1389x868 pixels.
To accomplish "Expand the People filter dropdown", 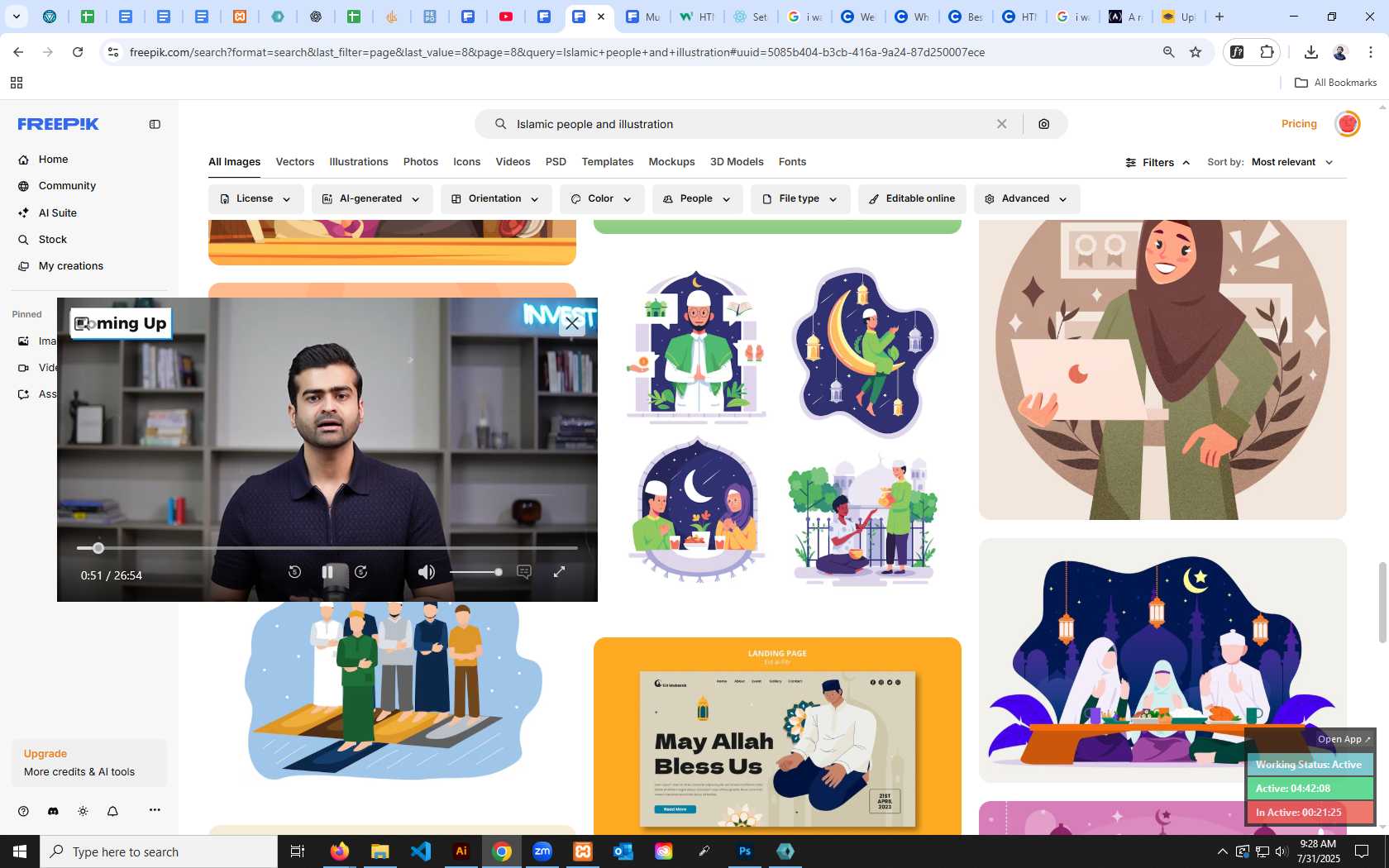I will (697, 199).
